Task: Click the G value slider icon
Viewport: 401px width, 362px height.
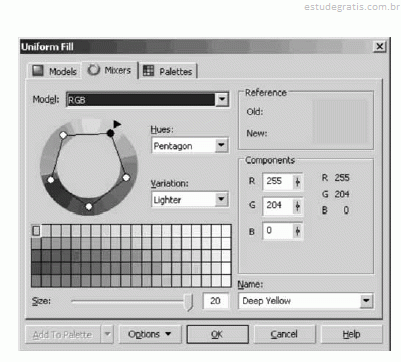Action: point(297,206)
